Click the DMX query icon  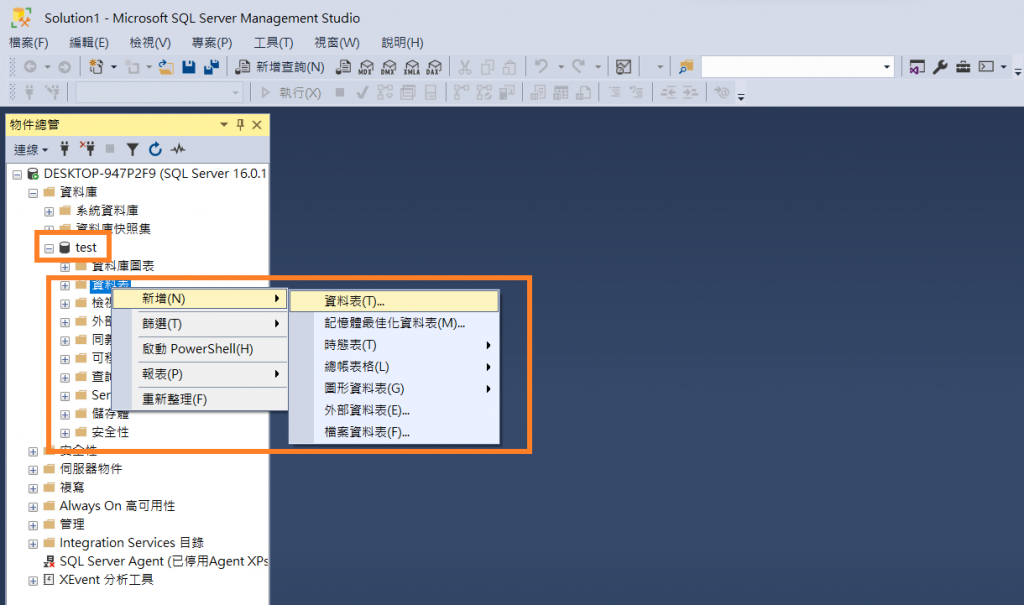[x=389, y=67]
